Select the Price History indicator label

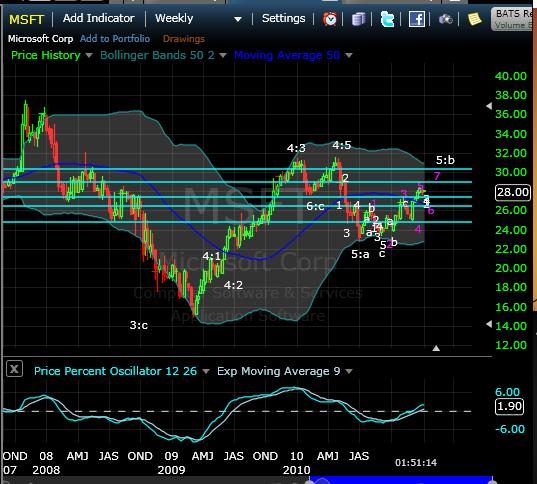(x=46, y=55)
